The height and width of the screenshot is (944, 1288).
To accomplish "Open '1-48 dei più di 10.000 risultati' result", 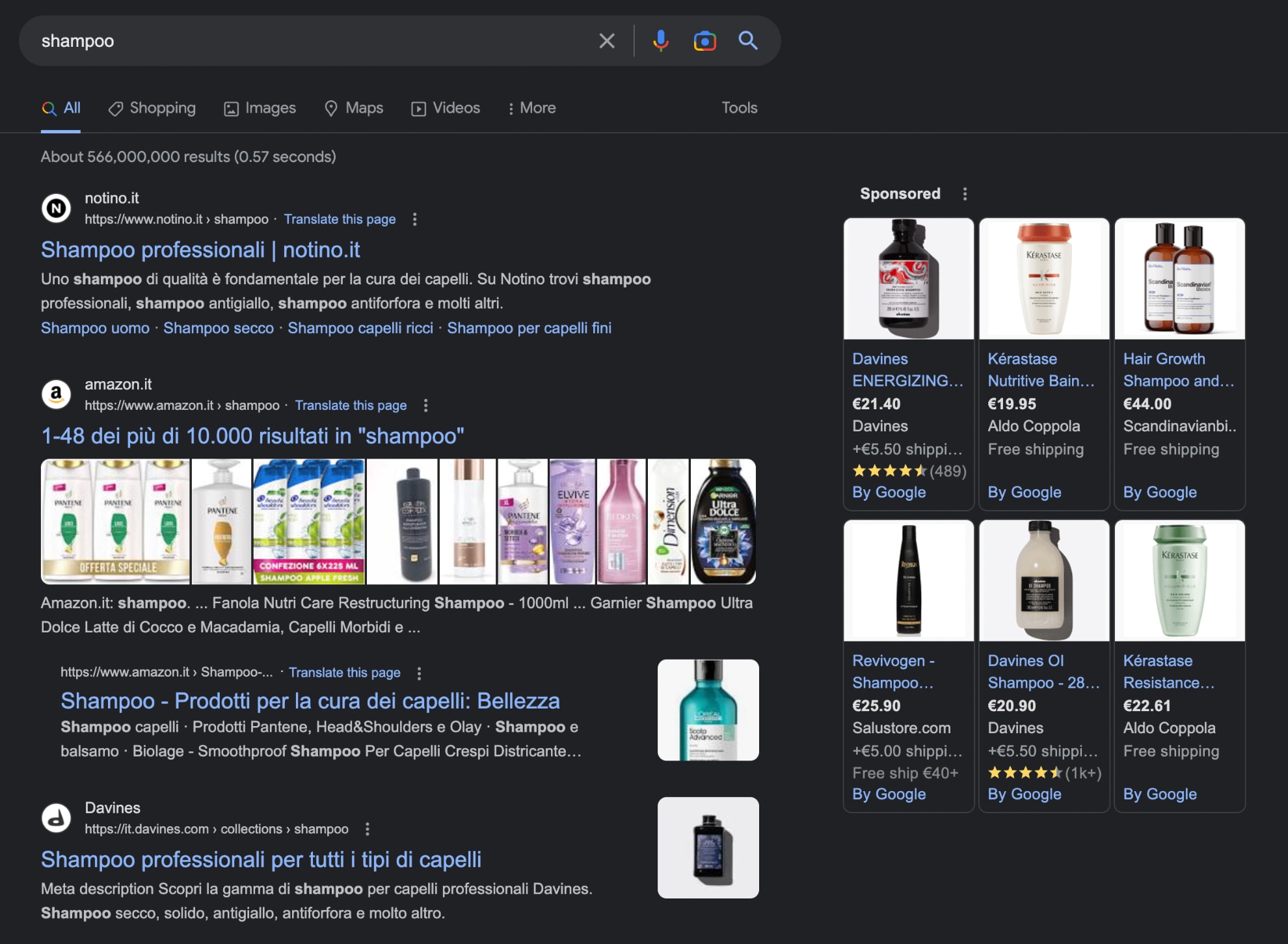I will point(252,436).
